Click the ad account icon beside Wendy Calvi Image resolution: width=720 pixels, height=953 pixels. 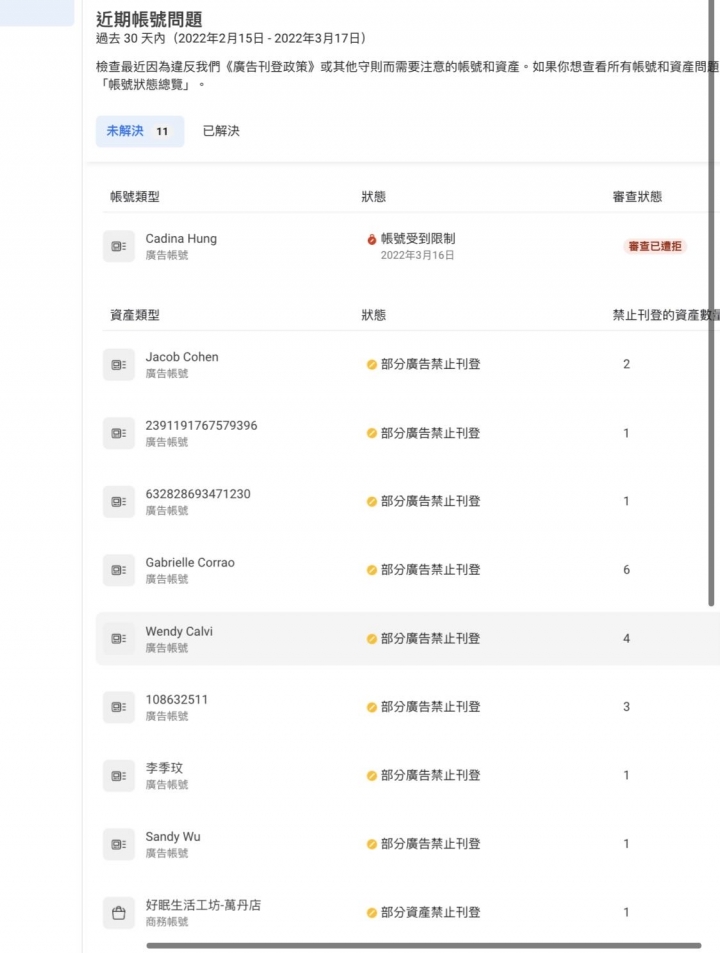tap(118, 639)
